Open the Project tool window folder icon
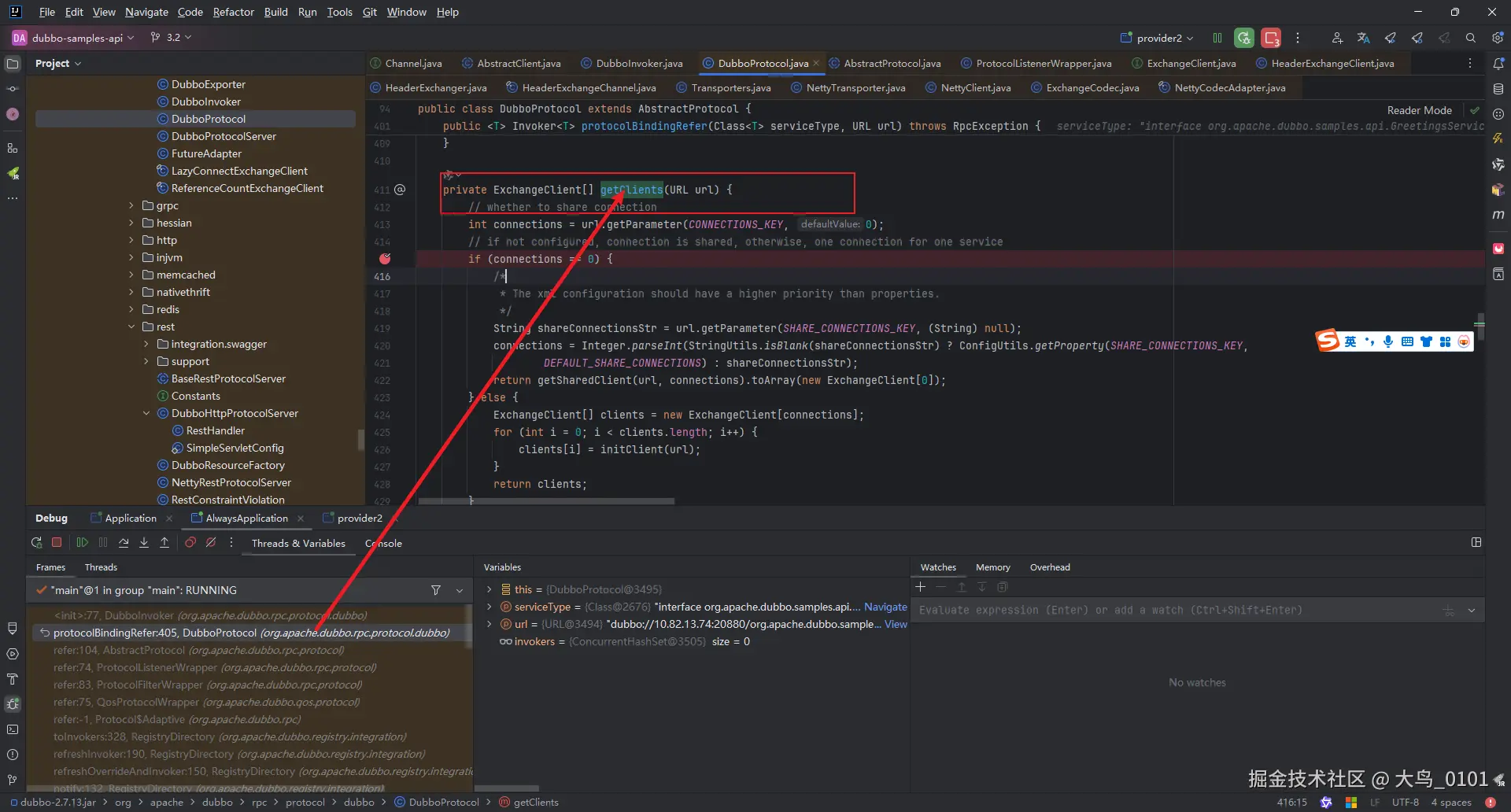Image resolution: width=1511 pixels, height=812 pixels. point(13,64)
